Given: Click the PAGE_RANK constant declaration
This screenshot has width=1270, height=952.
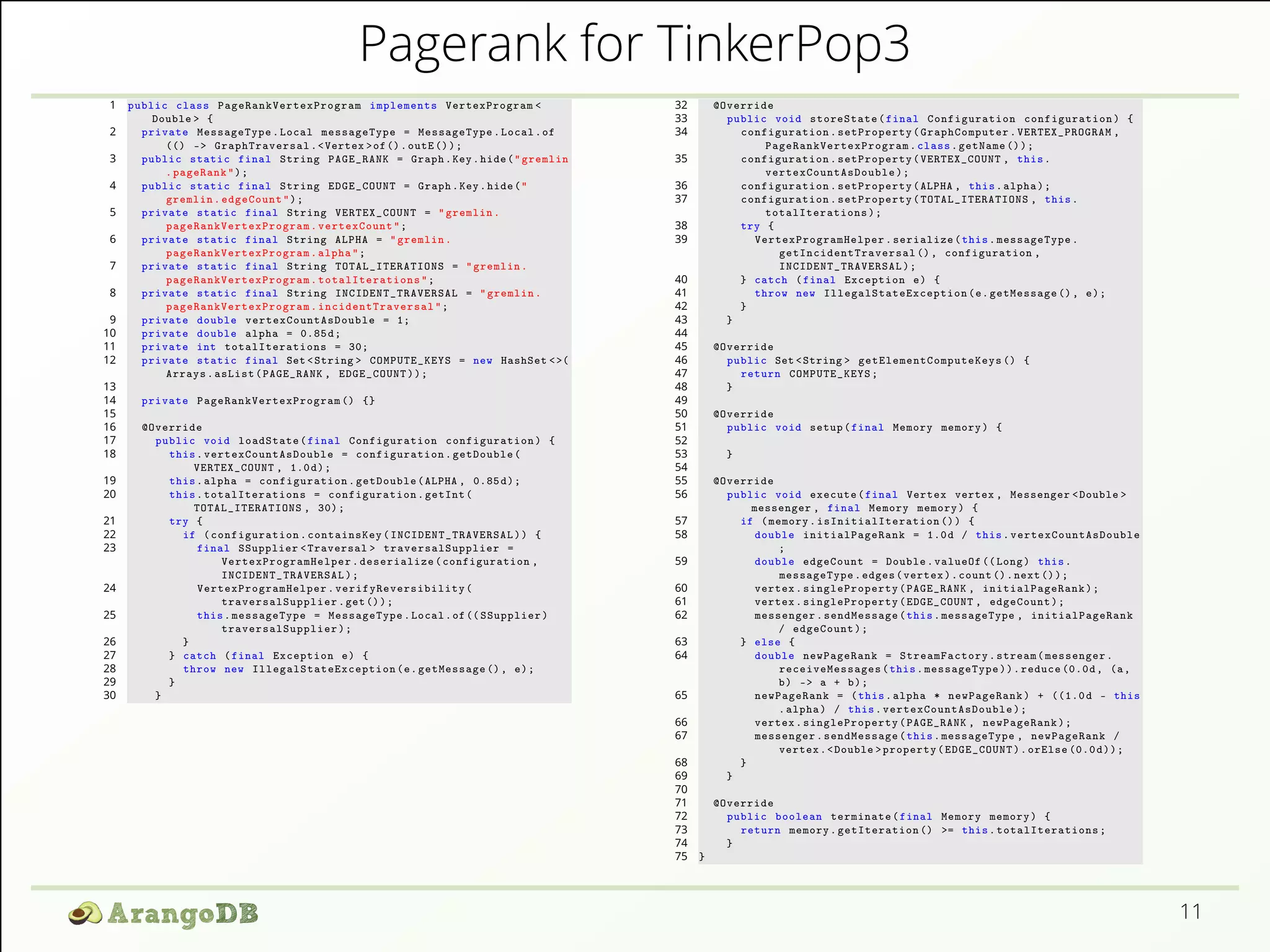Looking at the screenshot, I should pyautogui.click(x=355, y=166).
